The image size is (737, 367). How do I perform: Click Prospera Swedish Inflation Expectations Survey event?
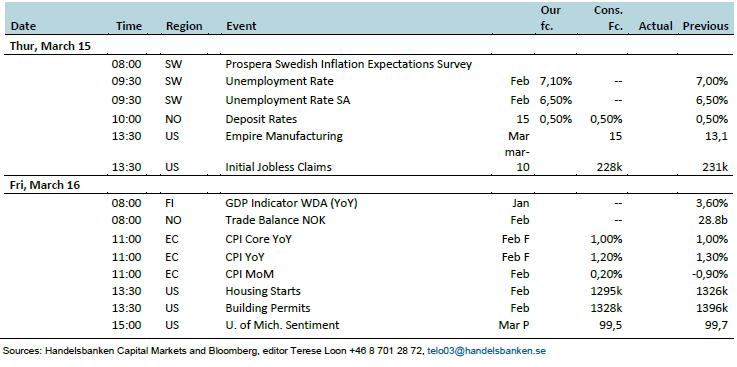[x=348, y=64]
